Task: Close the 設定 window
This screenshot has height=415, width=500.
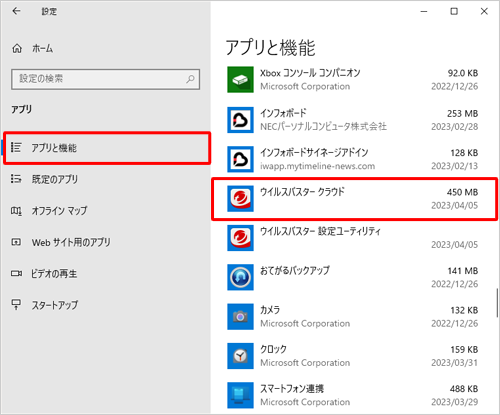Action: 484,12
